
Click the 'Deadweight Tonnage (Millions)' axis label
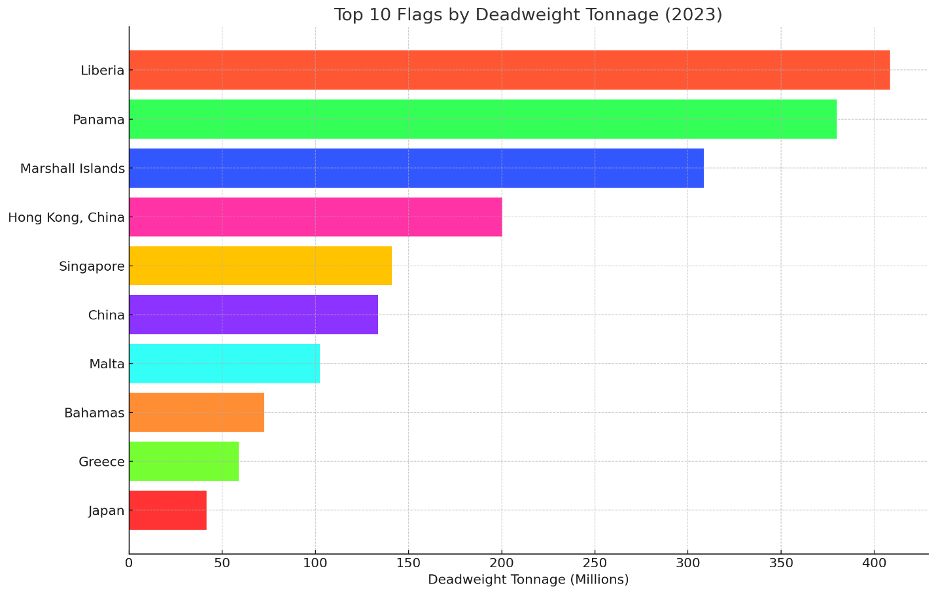click(528, 580)
